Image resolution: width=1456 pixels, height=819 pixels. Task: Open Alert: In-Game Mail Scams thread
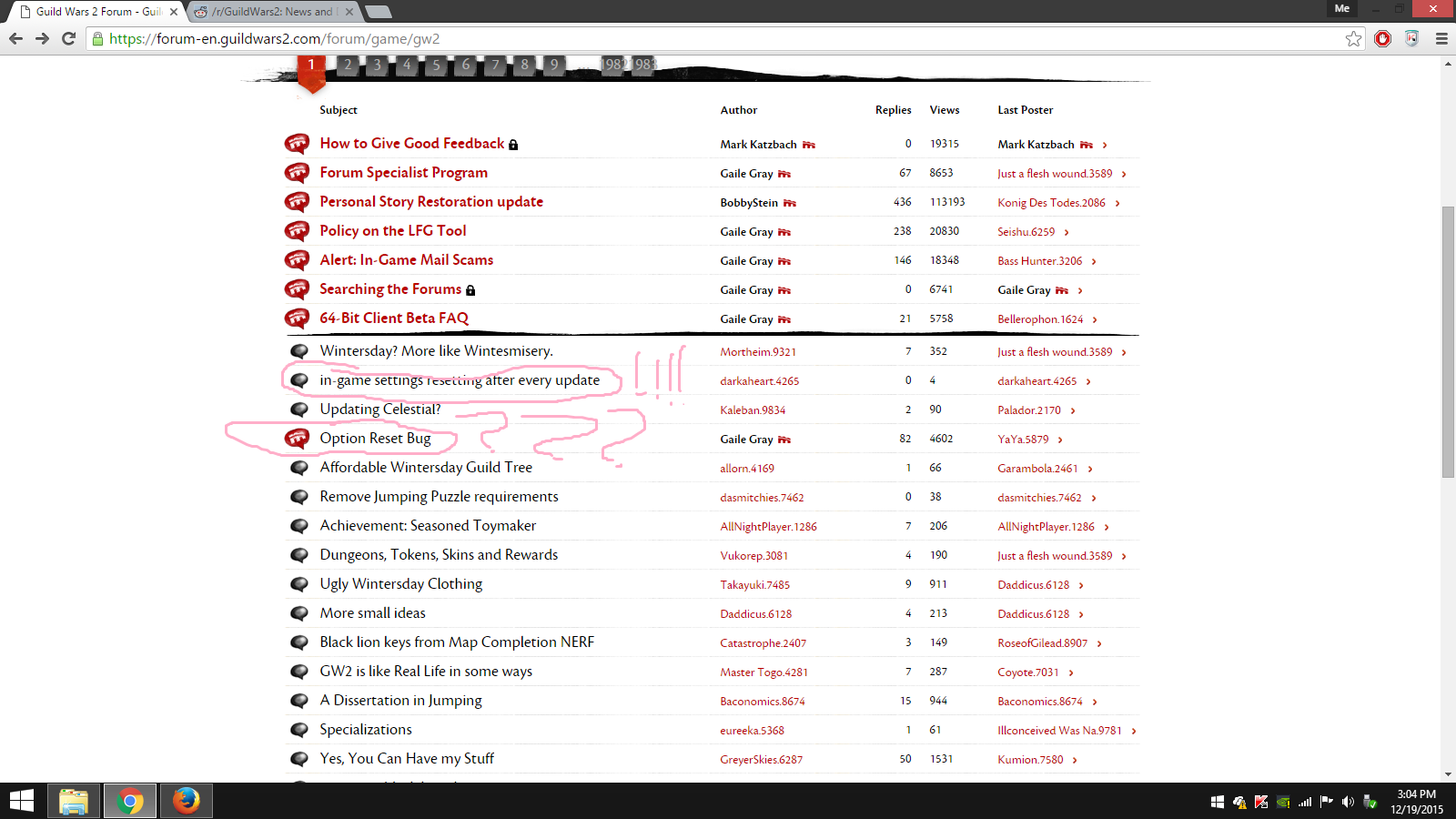coord(406,260)
